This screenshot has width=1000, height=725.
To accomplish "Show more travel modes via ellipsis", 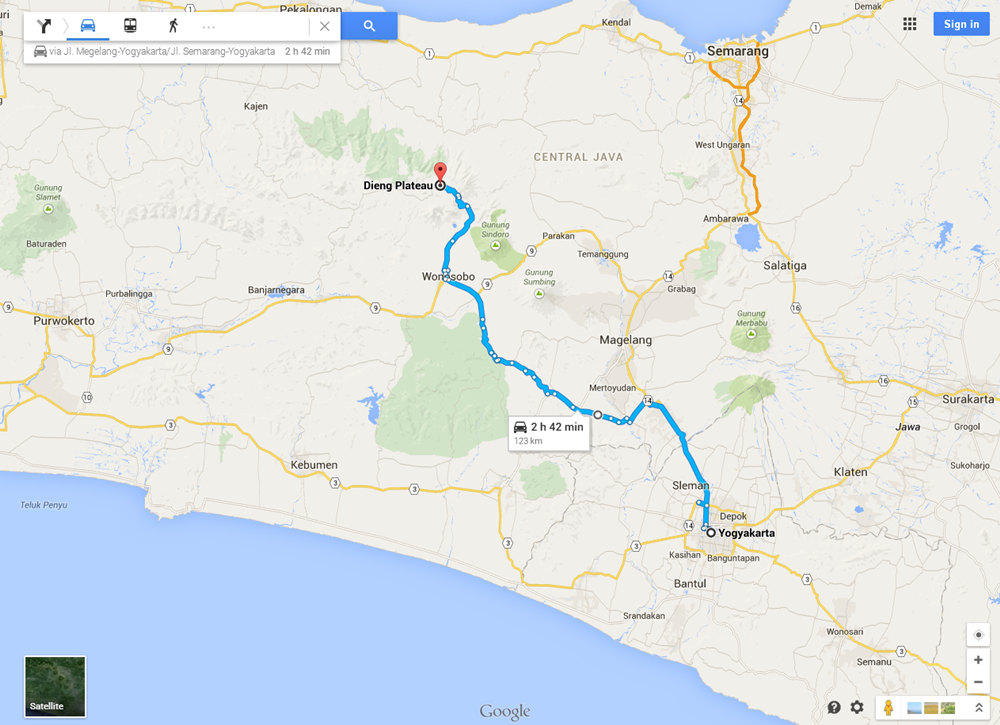I will click(x=209, y=27).
